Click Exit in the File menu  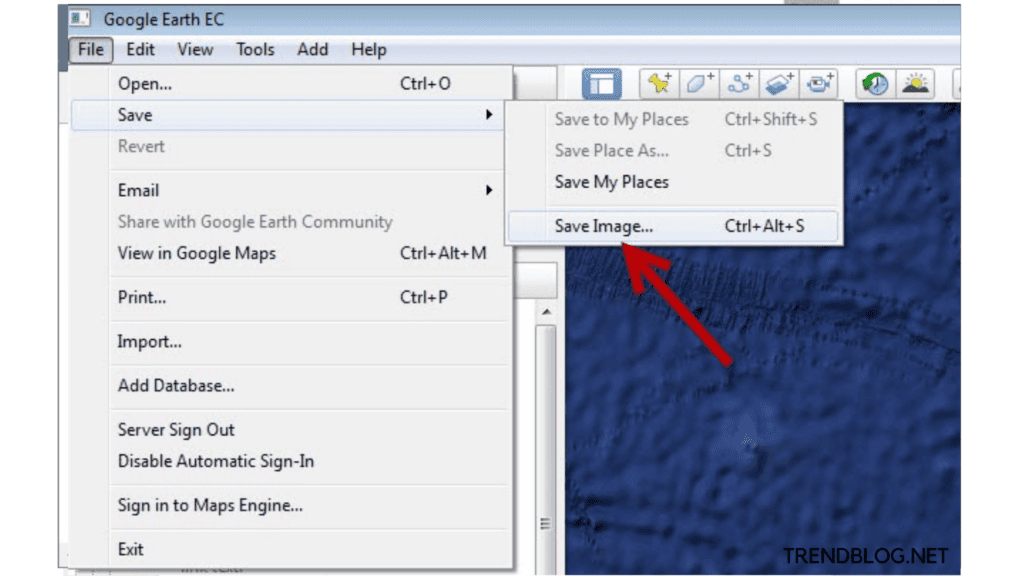pyautogui.click(x=287, y=549)
